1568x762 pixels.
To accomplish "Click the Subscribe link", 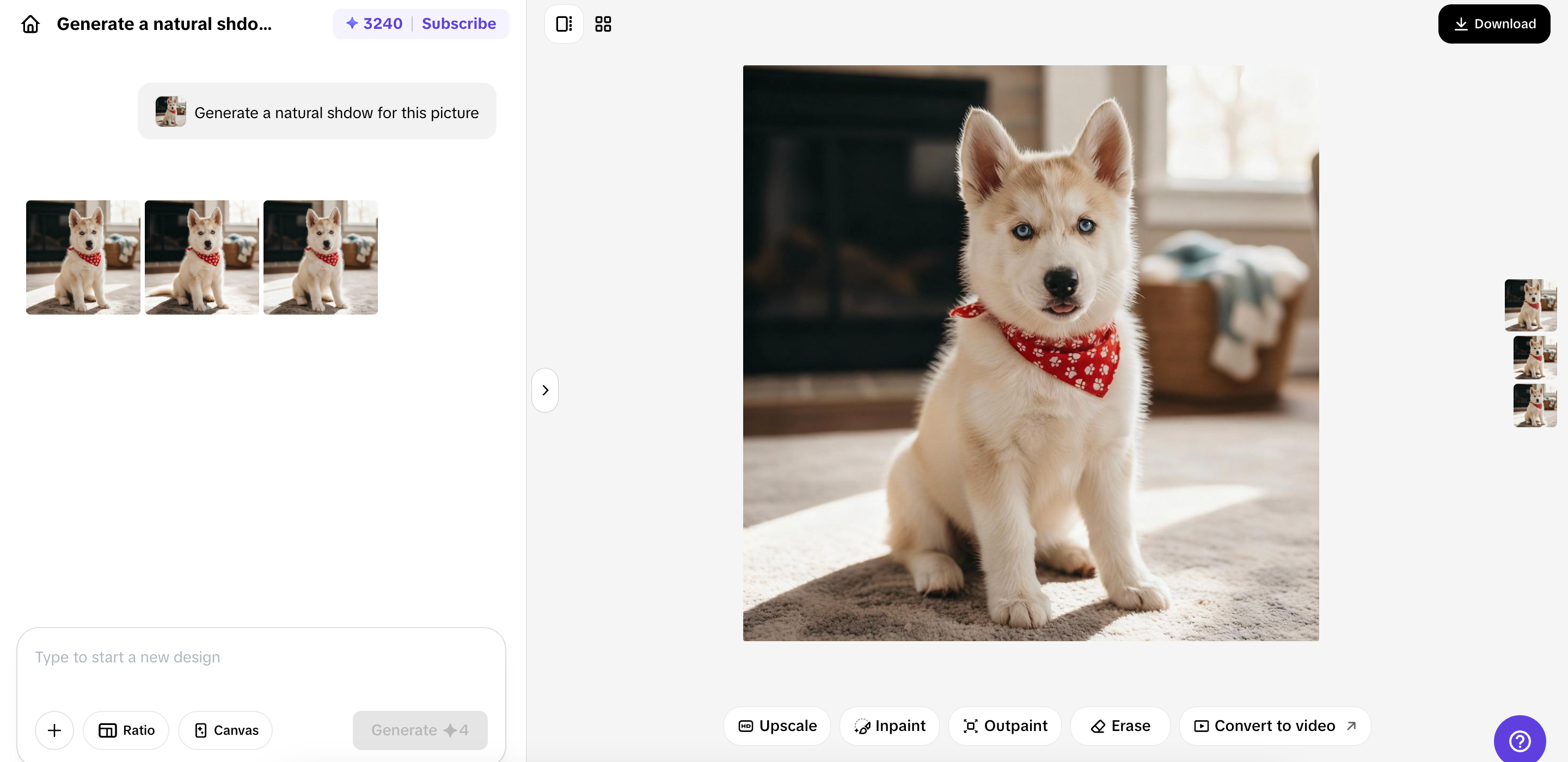I will pyautogui.click(x=458, y=24).
